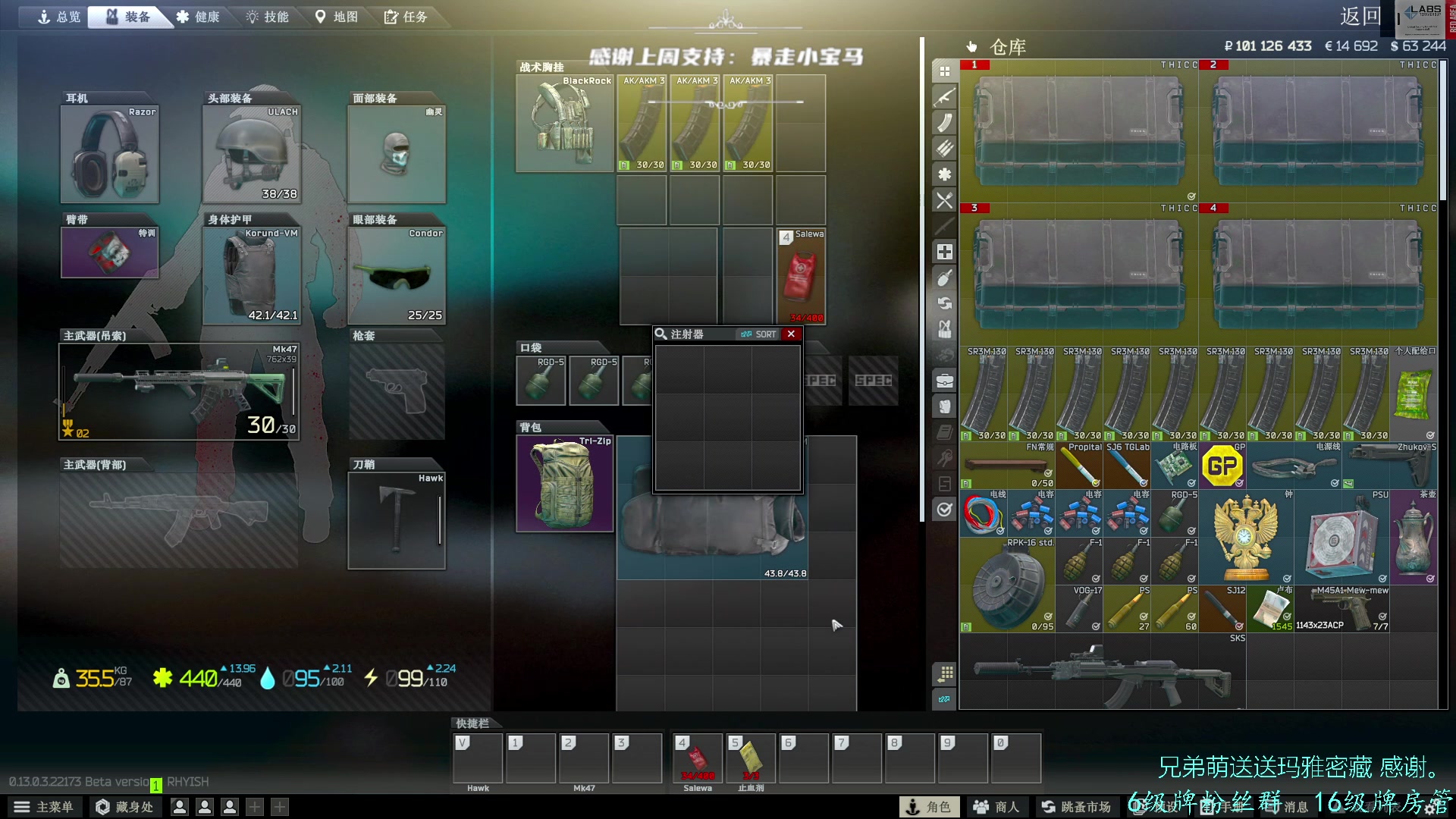Select the Tri-Zip backpack

point(565,483)
